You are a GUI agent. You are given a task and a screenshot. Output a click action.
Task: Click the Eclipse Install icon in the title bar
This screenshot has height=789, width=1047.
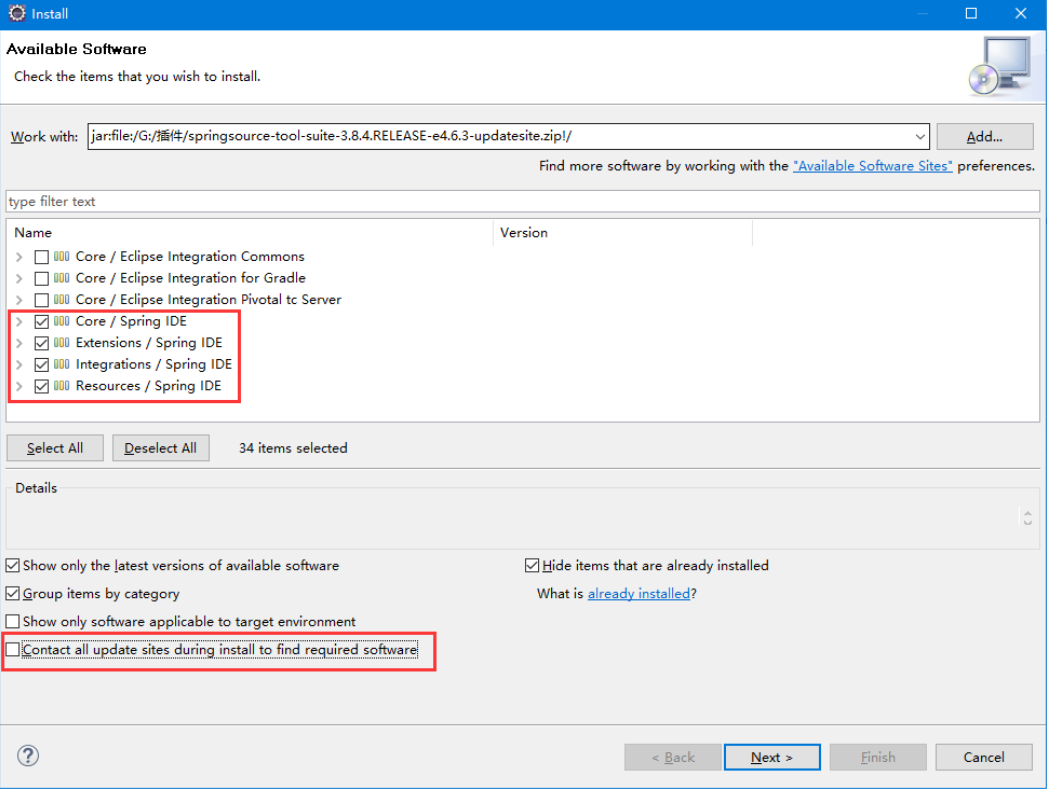click(17, 13)
